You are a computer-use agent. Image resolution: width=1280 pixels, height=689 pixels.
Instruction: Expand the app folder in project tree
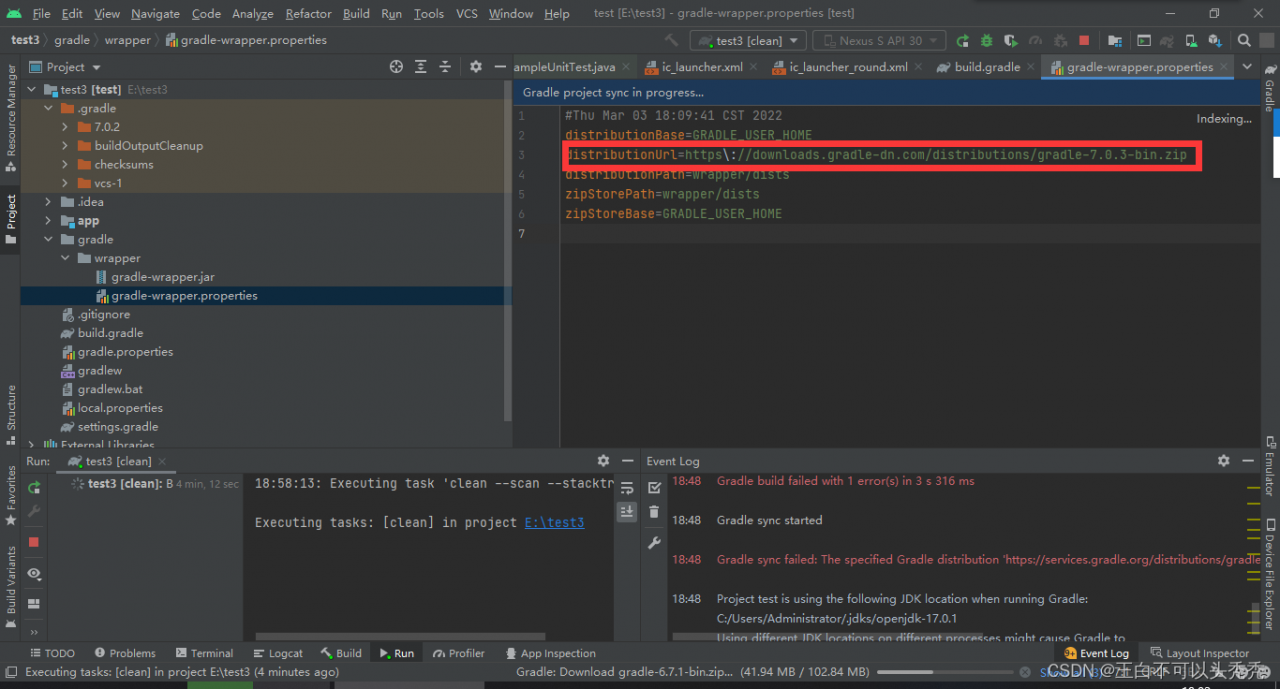point(48,221)
